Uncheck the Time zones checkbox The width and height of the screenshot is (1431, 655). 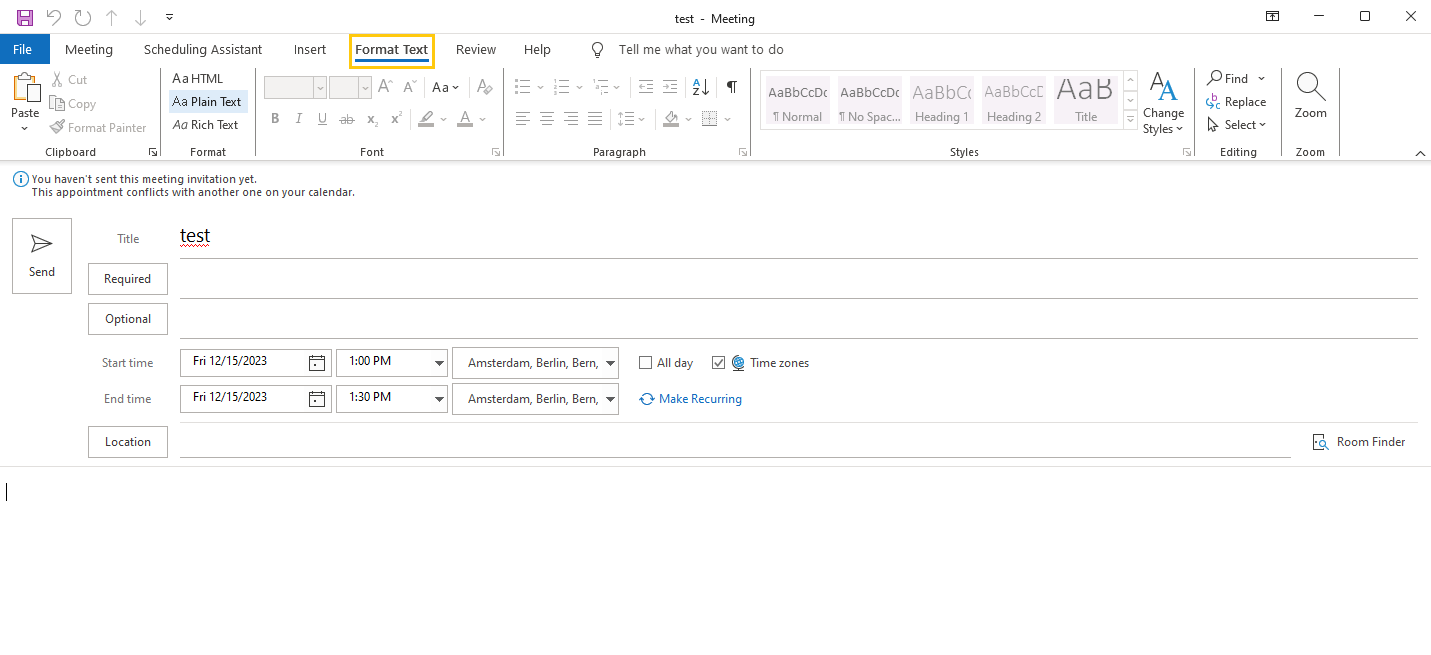tap(718, 363)
